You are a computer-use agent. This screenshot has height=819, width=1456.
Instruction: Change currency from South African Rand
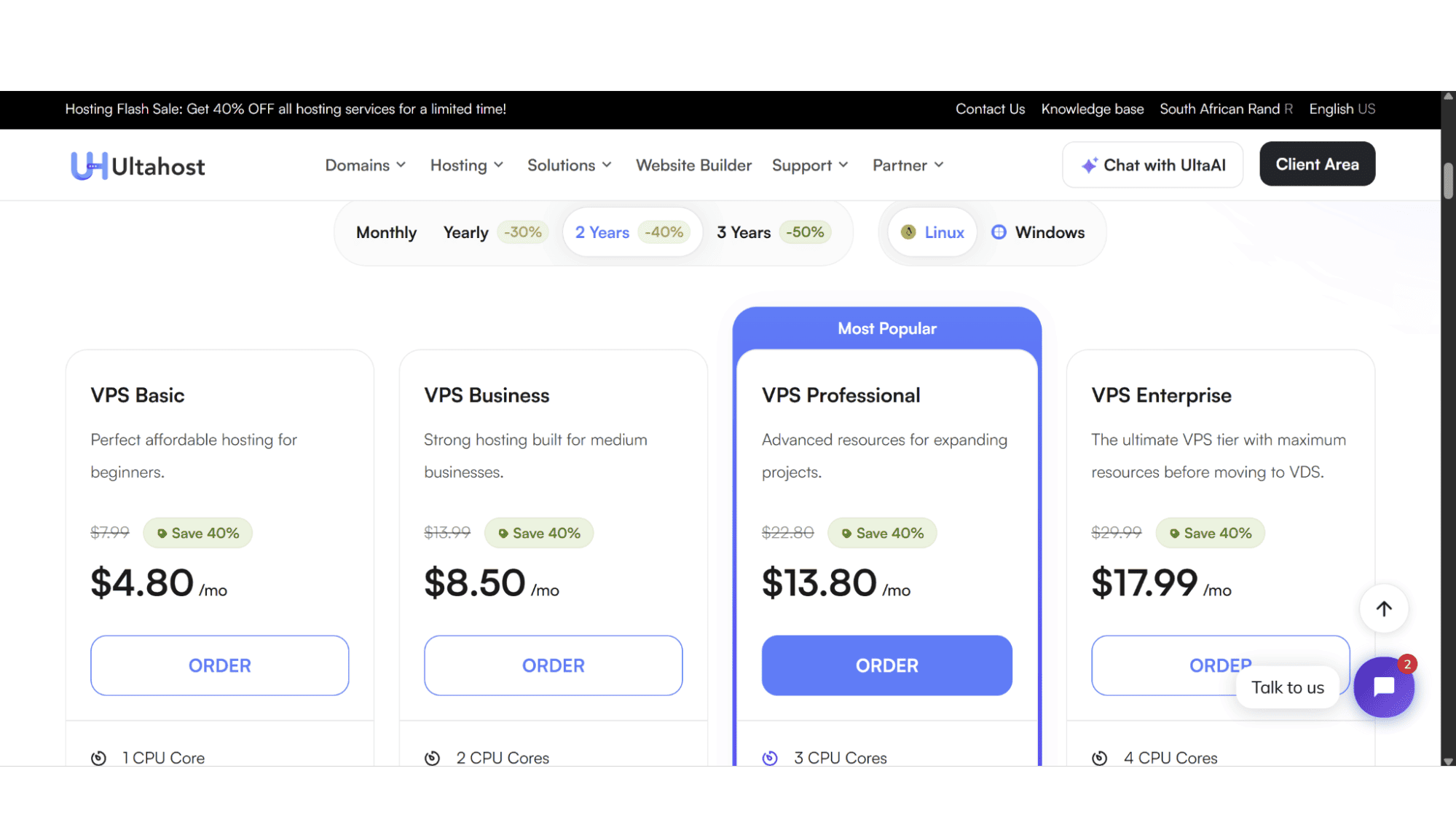click(x=1226, y=109)
